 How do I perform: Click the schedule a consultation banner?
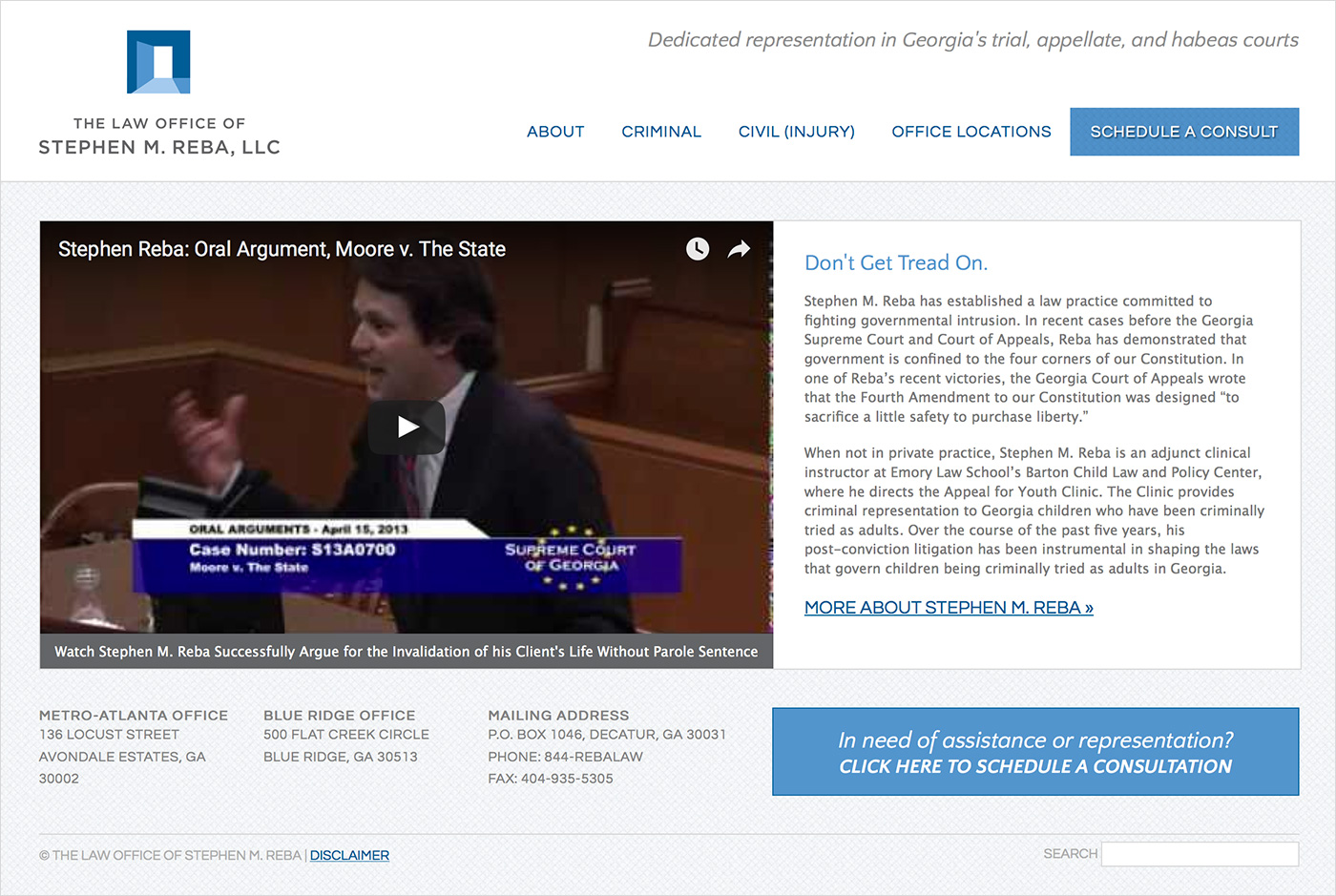1035,752
